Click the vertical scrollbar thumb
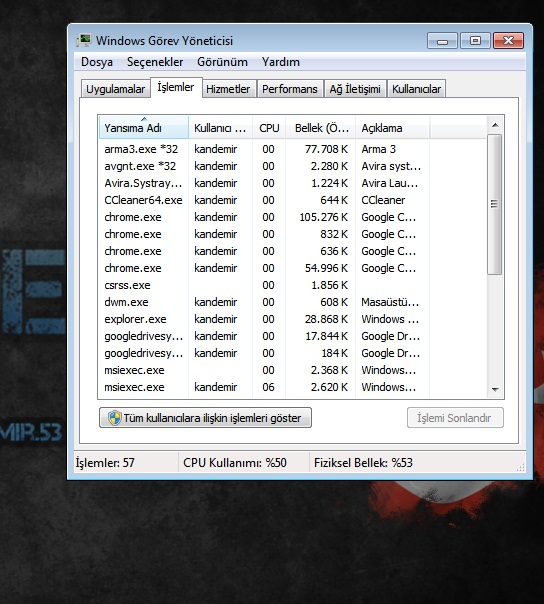The height and width of the screenshot is (604, 544). pos(494,204)
